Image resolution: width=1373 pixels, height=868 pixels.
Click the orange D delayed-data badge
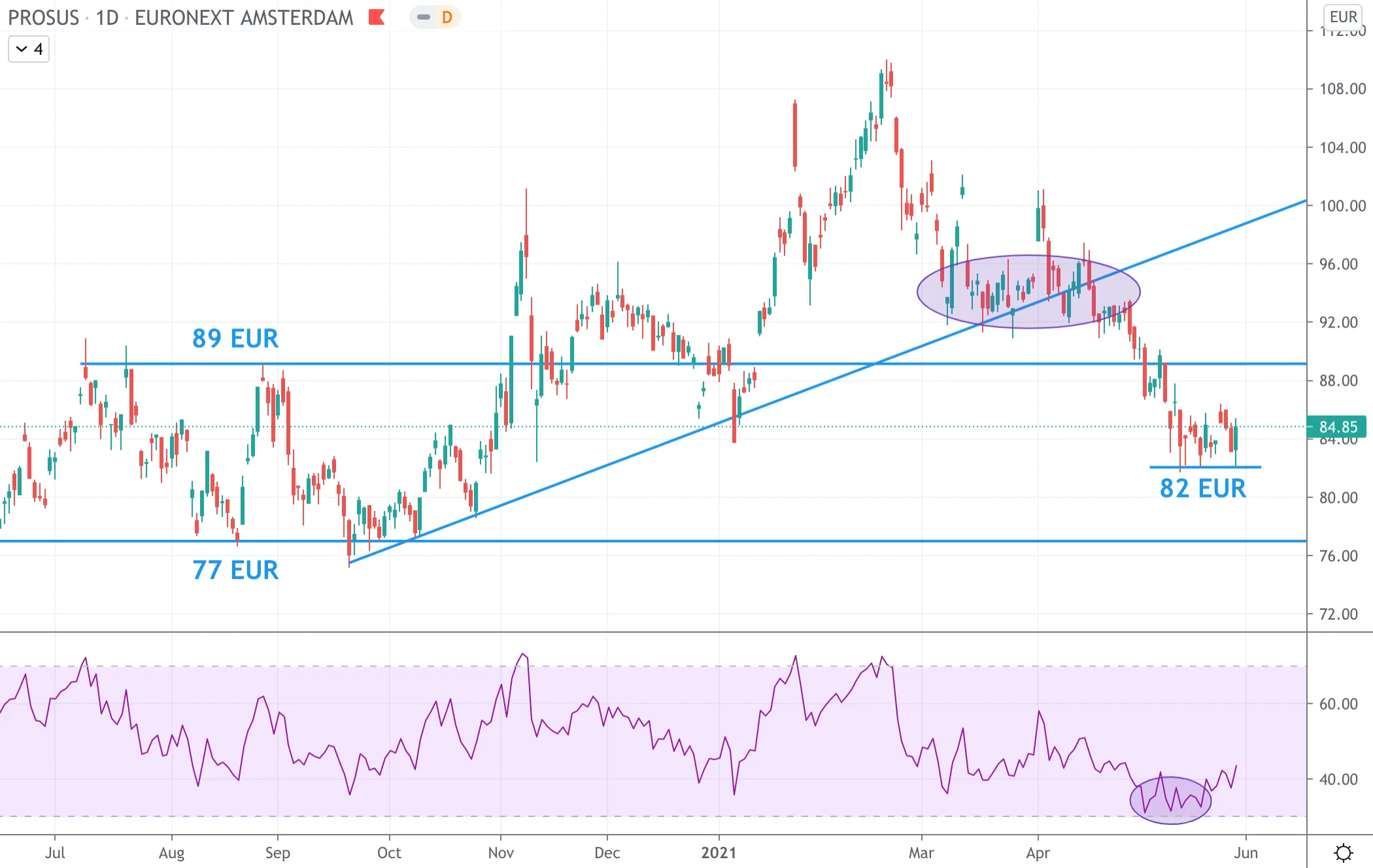447,17
